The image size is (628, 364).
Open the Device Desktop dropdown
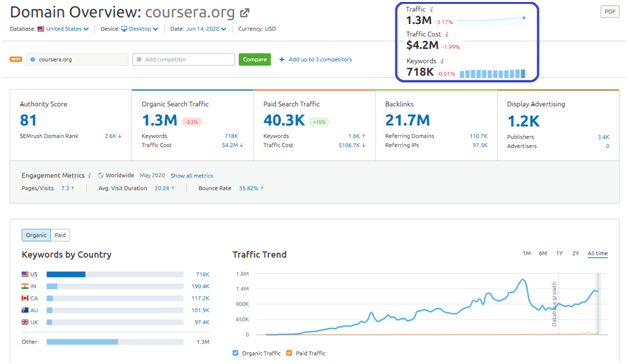point(139,29)
